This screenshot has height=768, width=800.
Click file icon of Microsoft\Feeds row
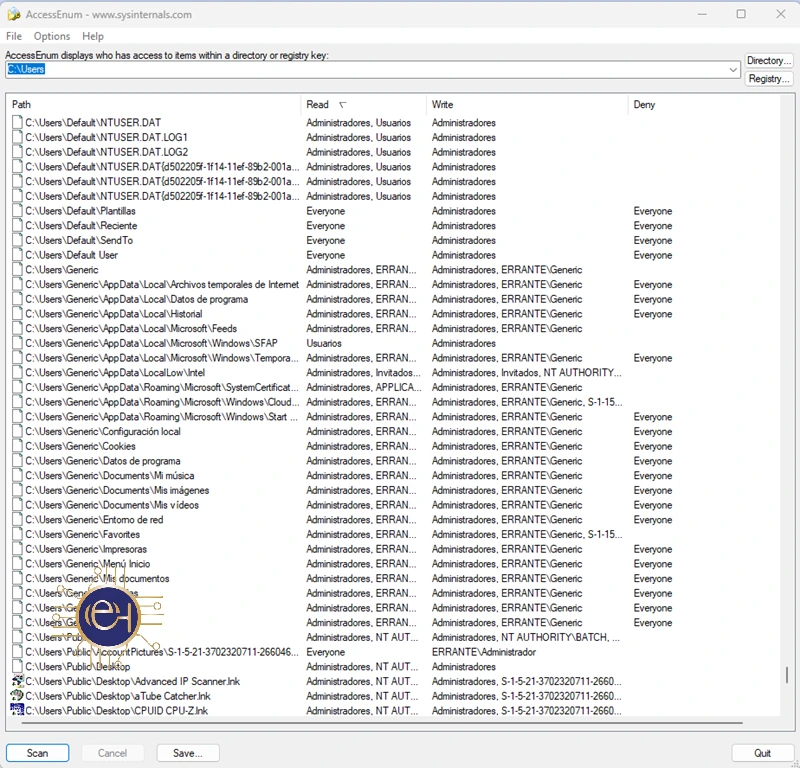tap(17, 329)
